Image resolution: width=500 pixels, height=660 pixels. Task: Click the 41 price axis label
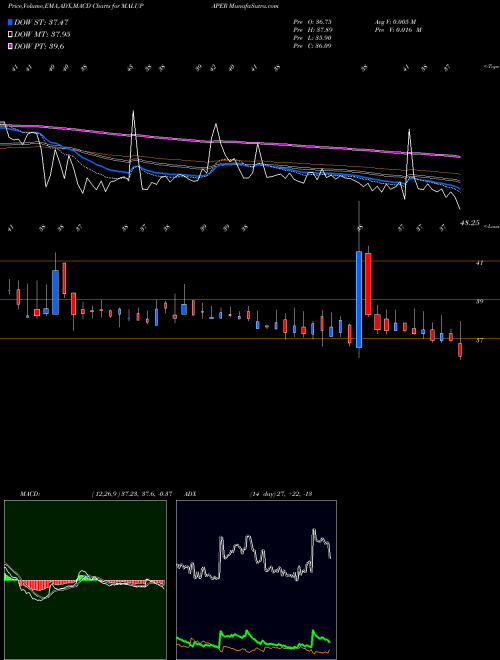pyautogui.click(x=479, y=263)
